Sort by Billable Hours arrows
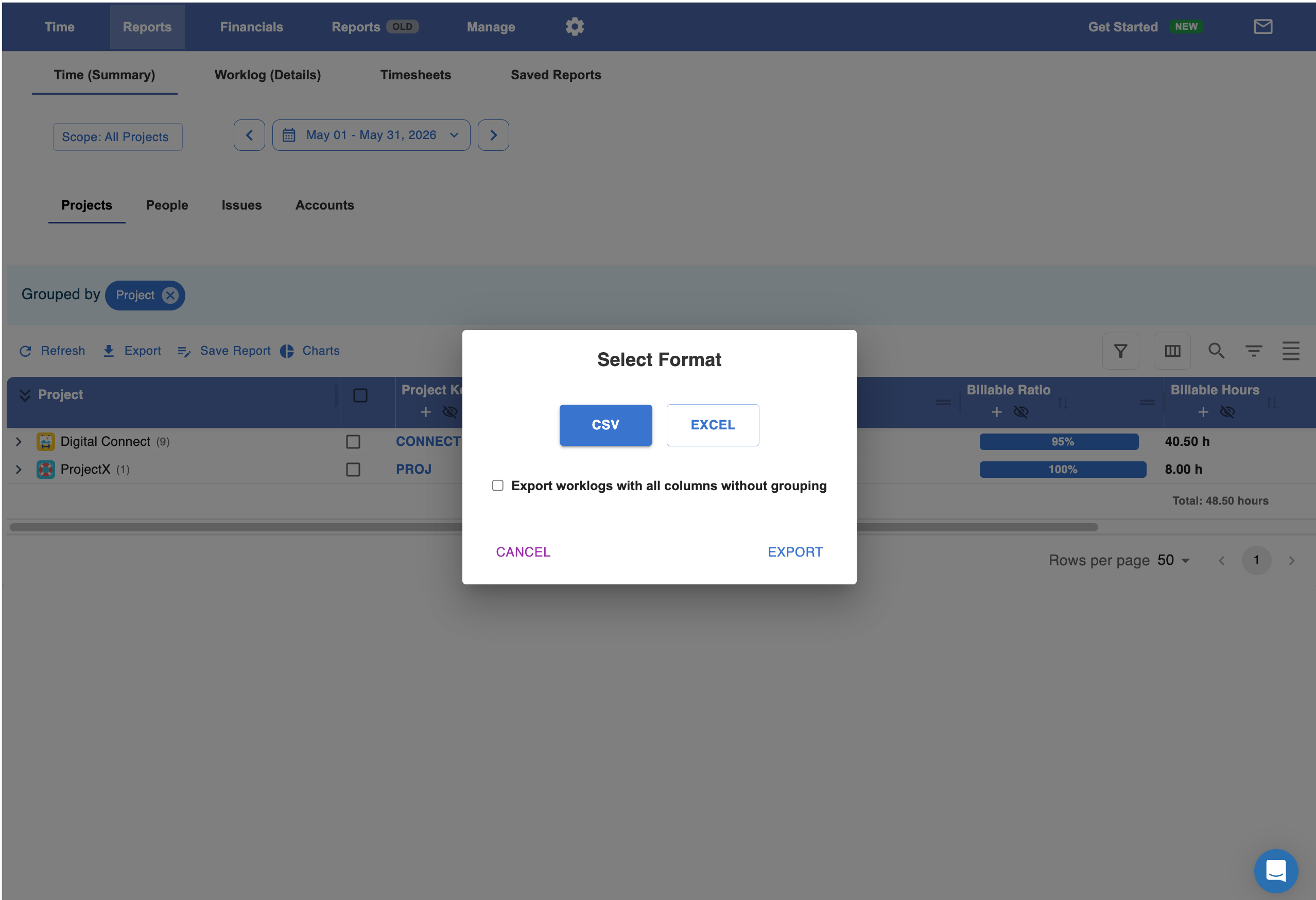Viewport: 1316px width, 900px height. tap(1272, 403)
